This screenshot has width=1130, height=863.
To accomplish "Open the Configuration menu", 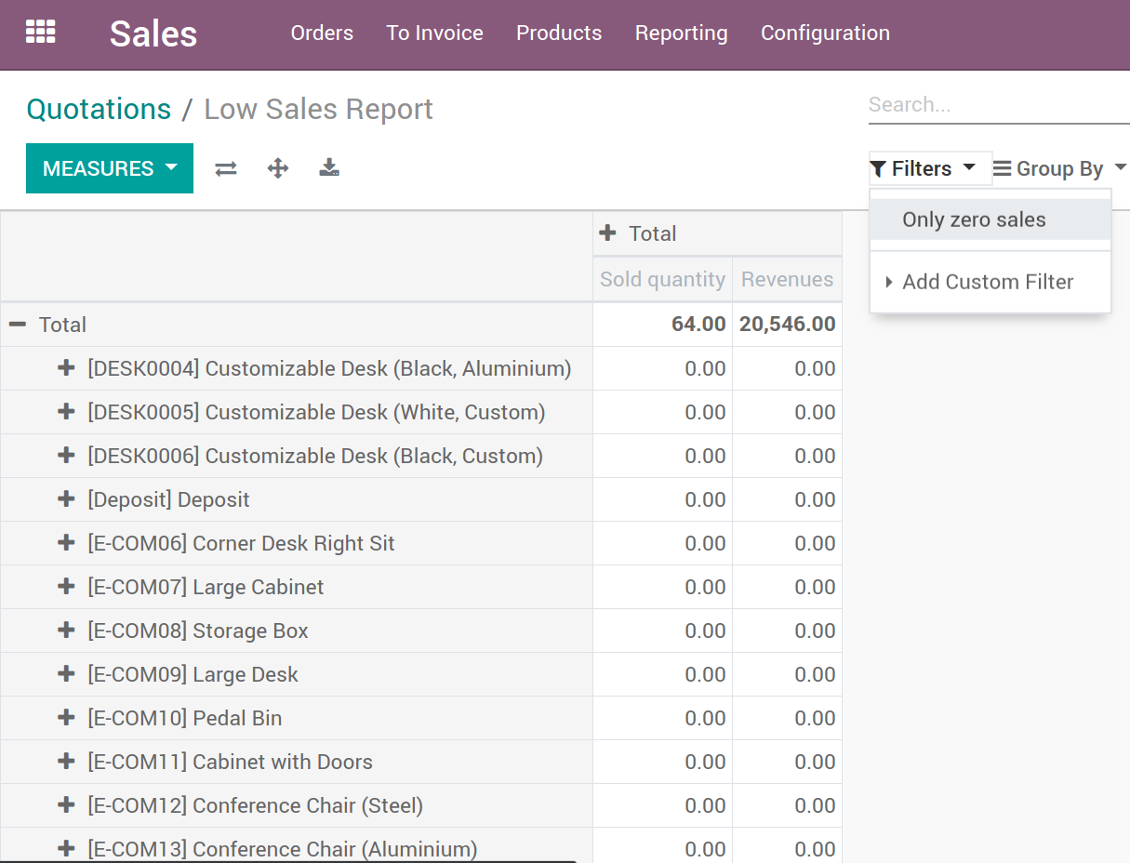I will click(x=825, y=33).
